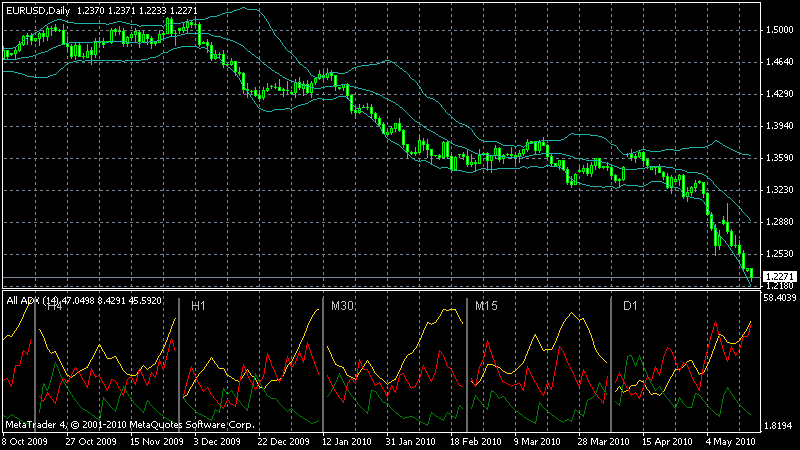The width and height of the screenshot is (800, 450).
Task: Click the 15 Apr 2010 date label
Action: pyautogui.click(x=667, y=442)
